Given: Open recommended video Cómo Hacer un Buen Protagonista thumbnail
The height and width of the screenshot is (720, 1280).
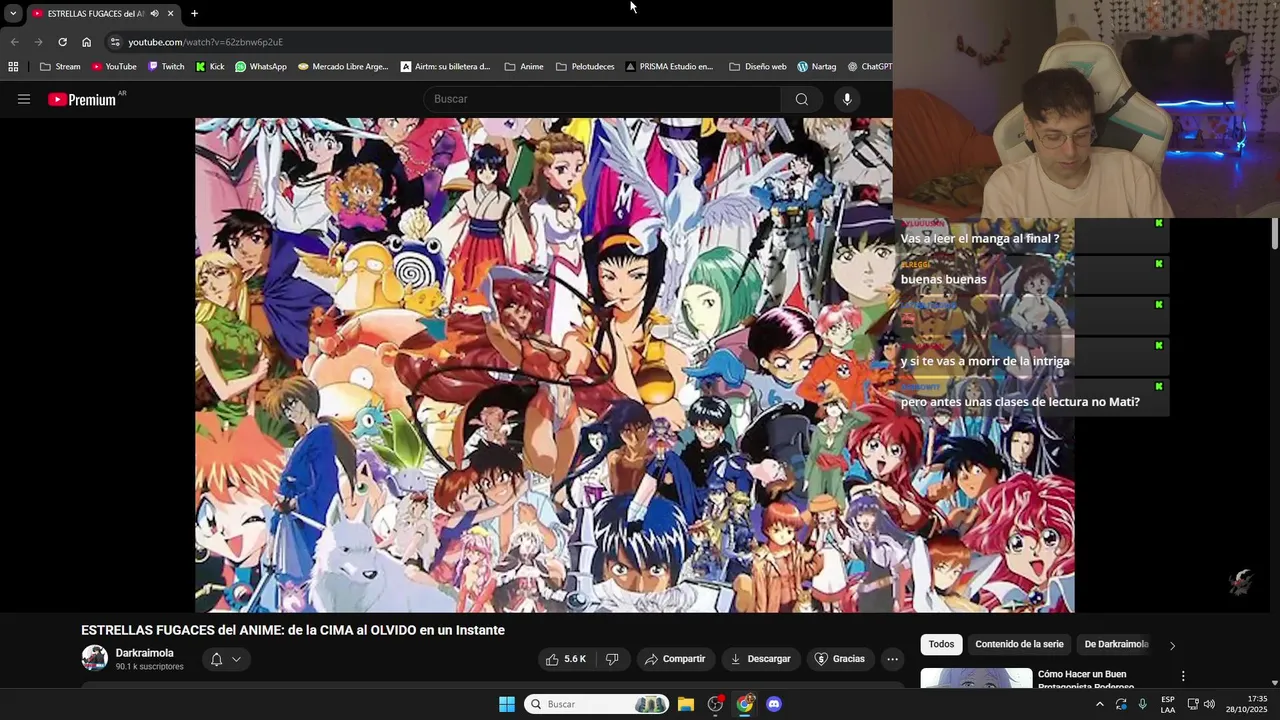Looking at the screenshot, I should (976, 678).
